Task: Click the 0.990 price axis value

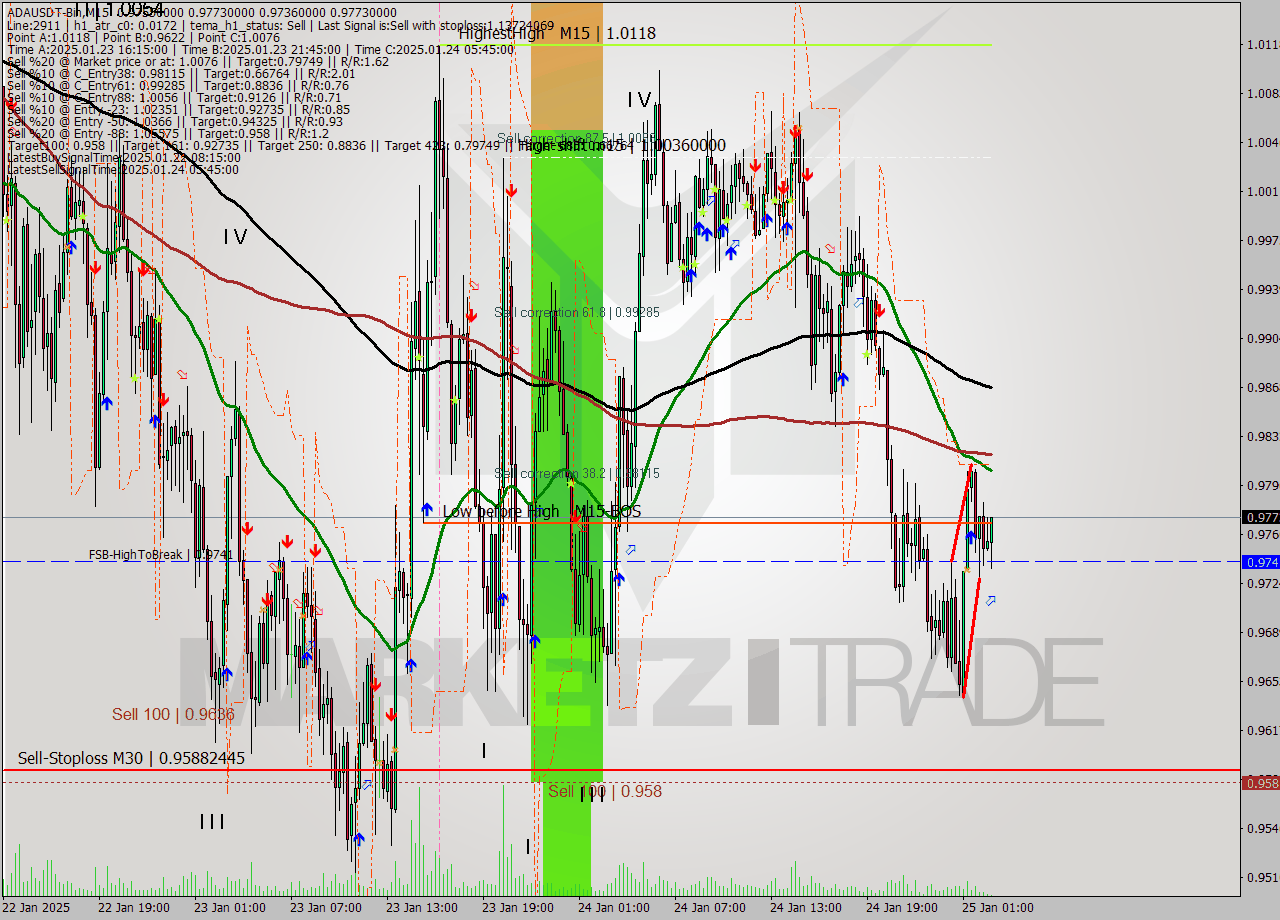Action: (1262, 338)
